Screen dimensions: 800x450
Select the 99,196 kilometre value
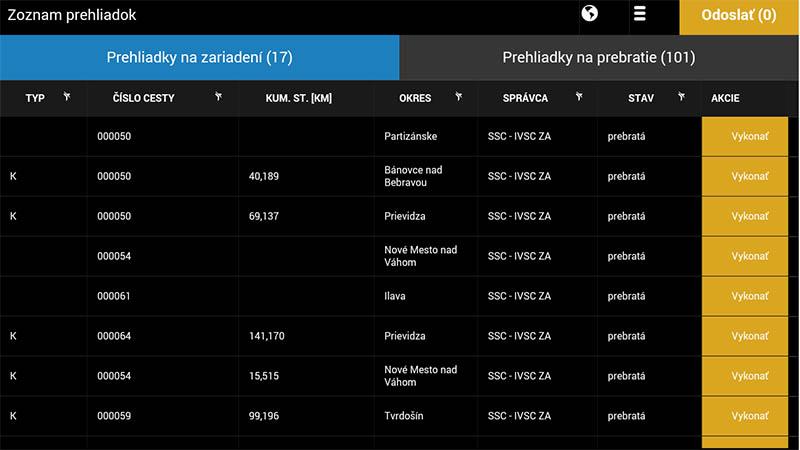(264, 416)
